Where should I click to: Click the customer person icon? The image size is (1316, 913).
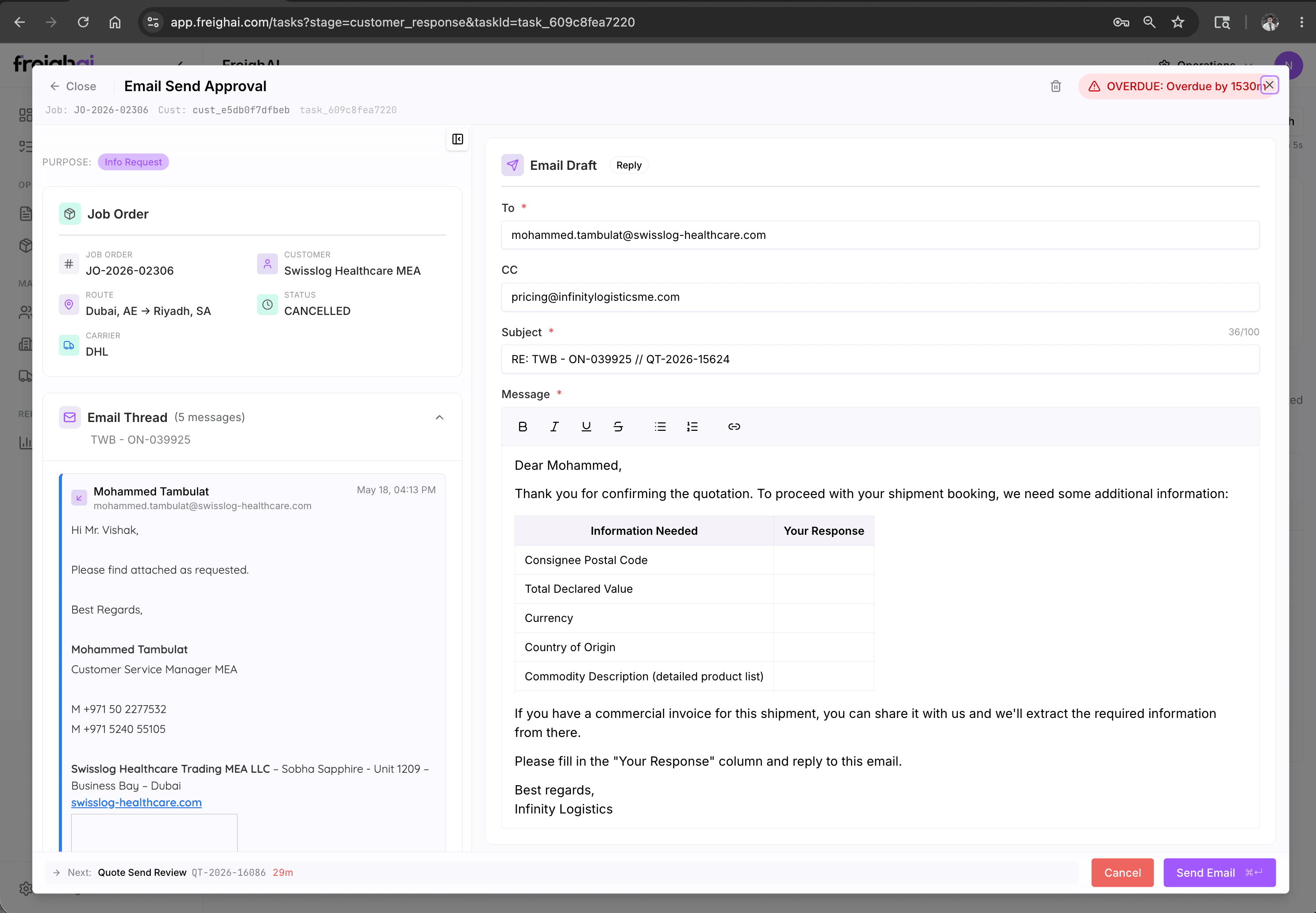[267, 264]
